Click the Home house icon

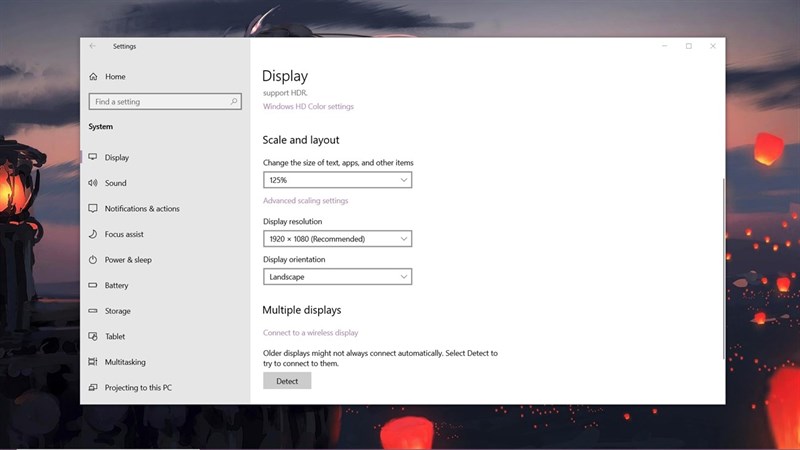tap(93, 77)
